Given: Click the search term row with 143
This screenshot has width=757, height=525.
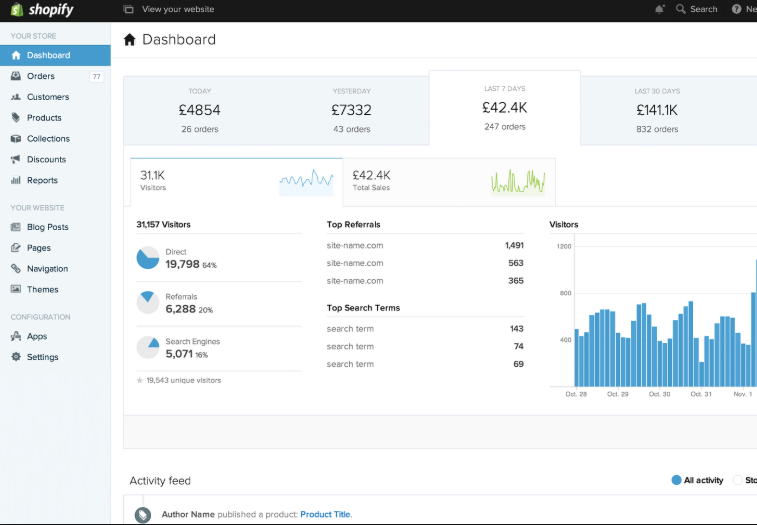Looking at the screenshot, I should point(425,329).
